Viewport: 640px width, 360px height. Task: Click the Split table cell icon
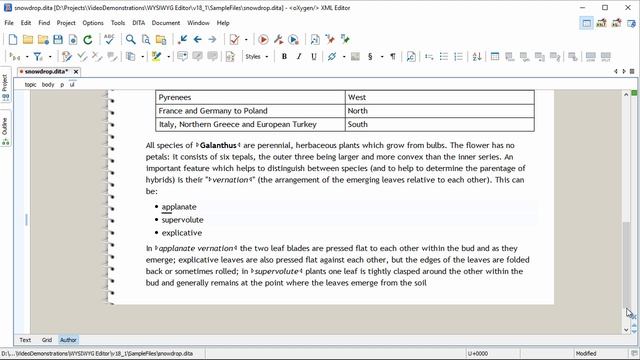click(x=606, y=57)
